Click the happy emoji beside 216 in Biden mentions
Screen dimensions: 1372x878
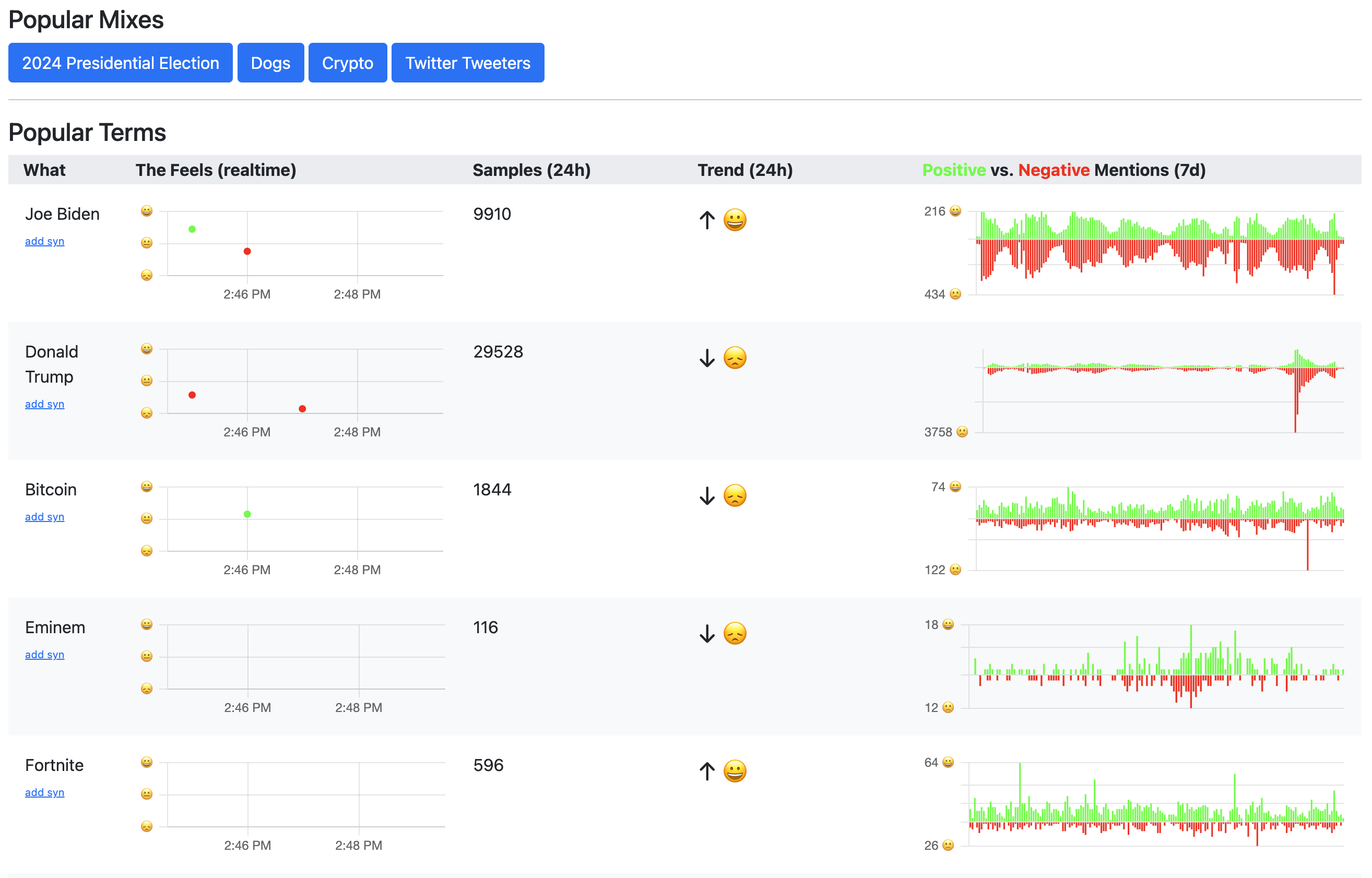click(x=956, y=211)
